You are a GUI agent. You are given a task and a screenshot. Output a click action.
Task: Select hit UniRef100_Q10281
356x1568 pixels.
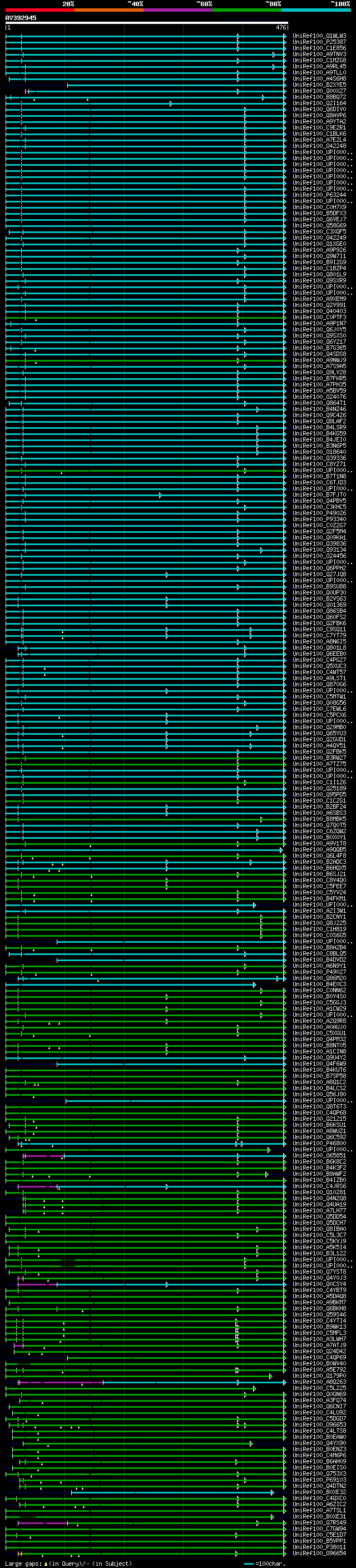pos(319,1193)
